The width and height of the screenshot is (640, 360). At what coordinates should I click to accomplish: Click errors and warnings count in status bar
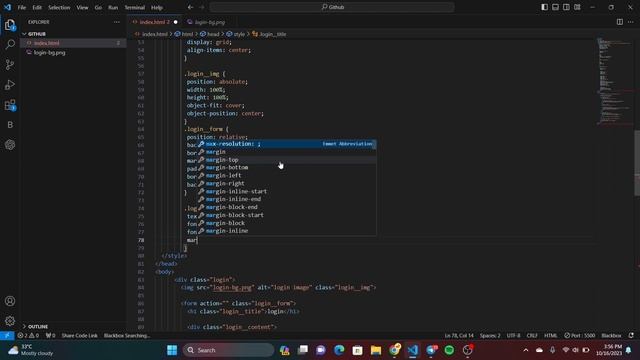(28, 336)
